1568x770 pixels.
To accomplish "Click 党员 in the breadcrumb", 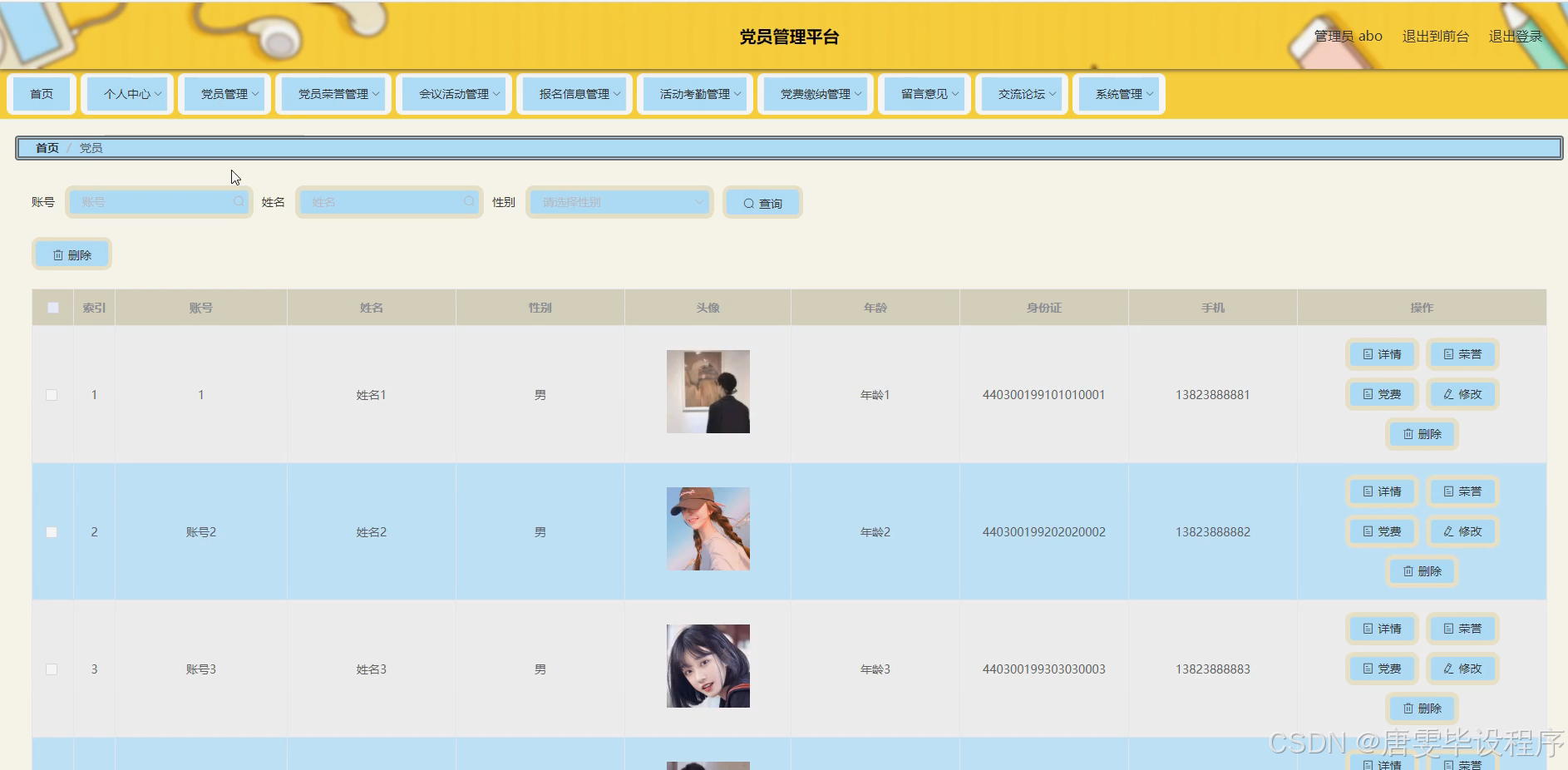I will pos(91,148).
